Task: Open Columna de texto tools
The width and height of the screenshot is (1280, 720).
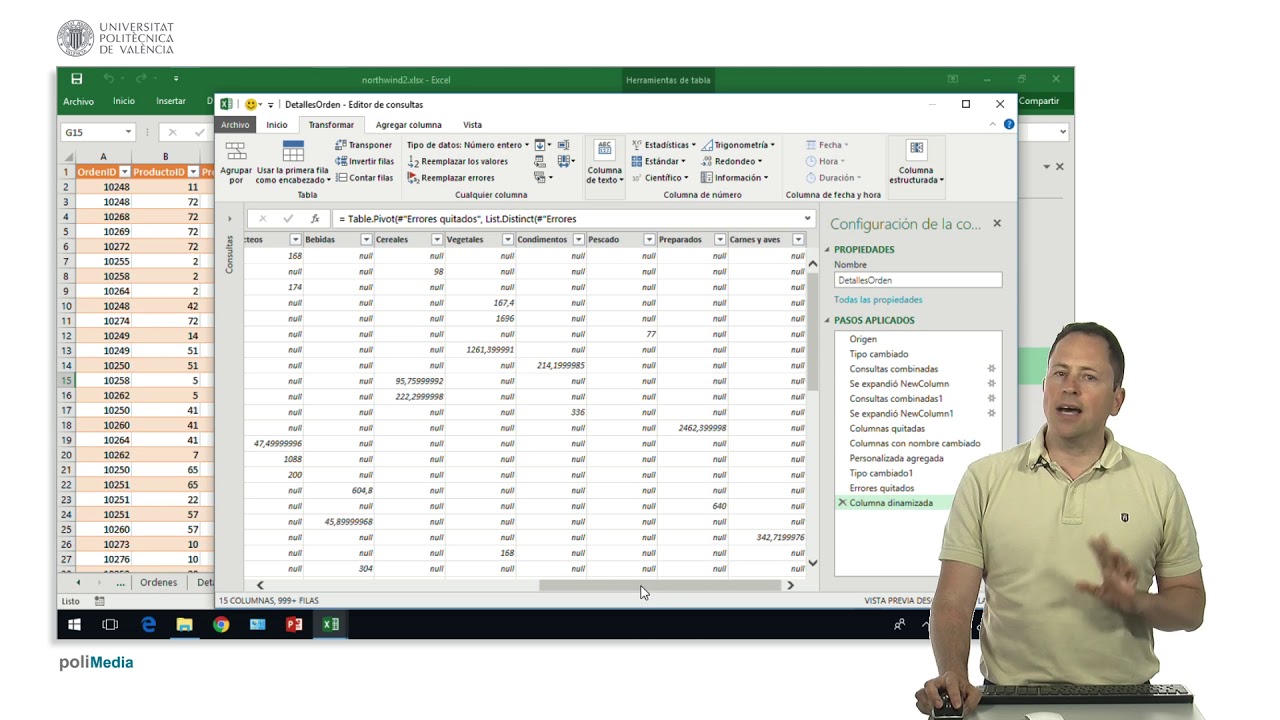Action: 604,162
